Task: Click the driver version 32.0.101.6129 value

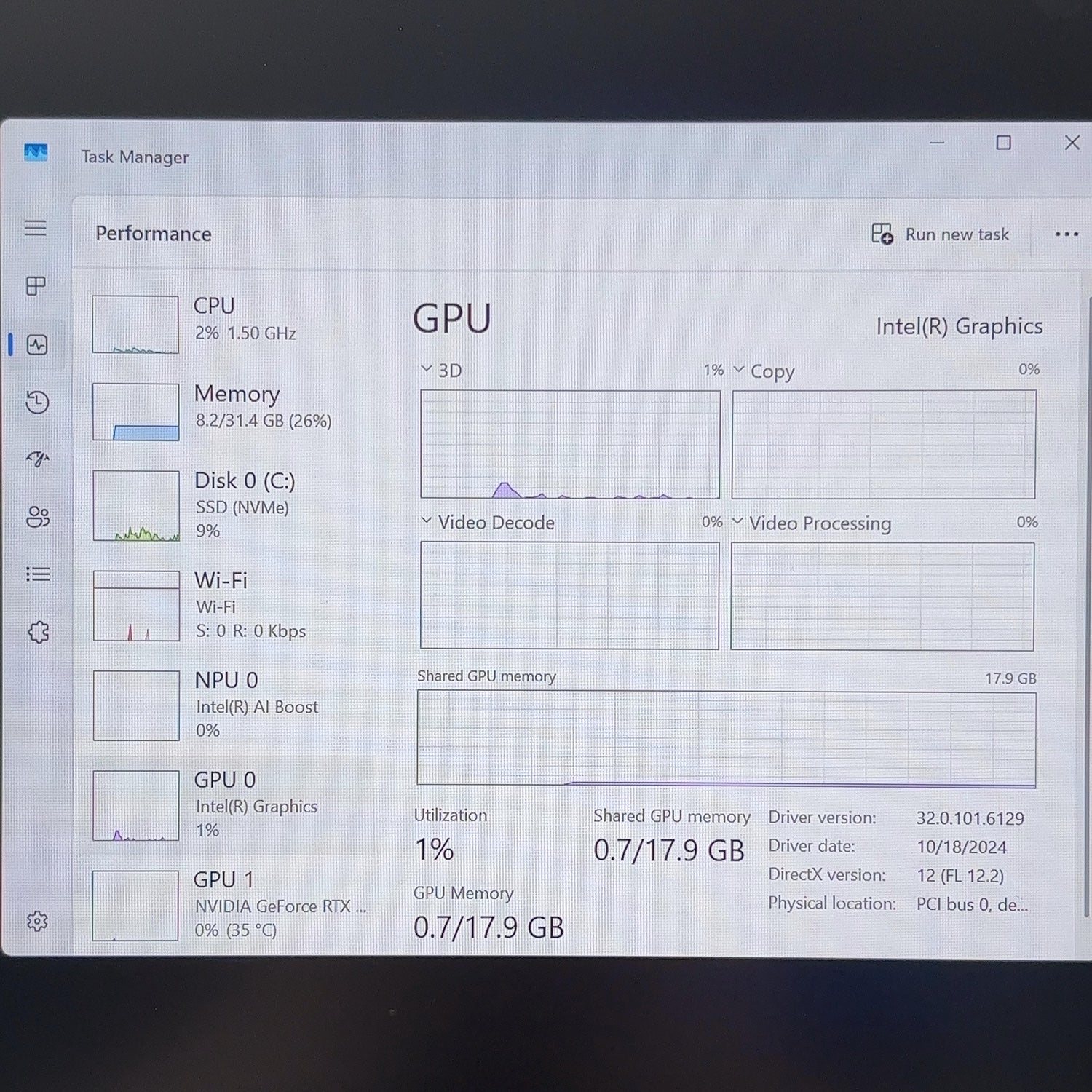Action: (970, 818)
